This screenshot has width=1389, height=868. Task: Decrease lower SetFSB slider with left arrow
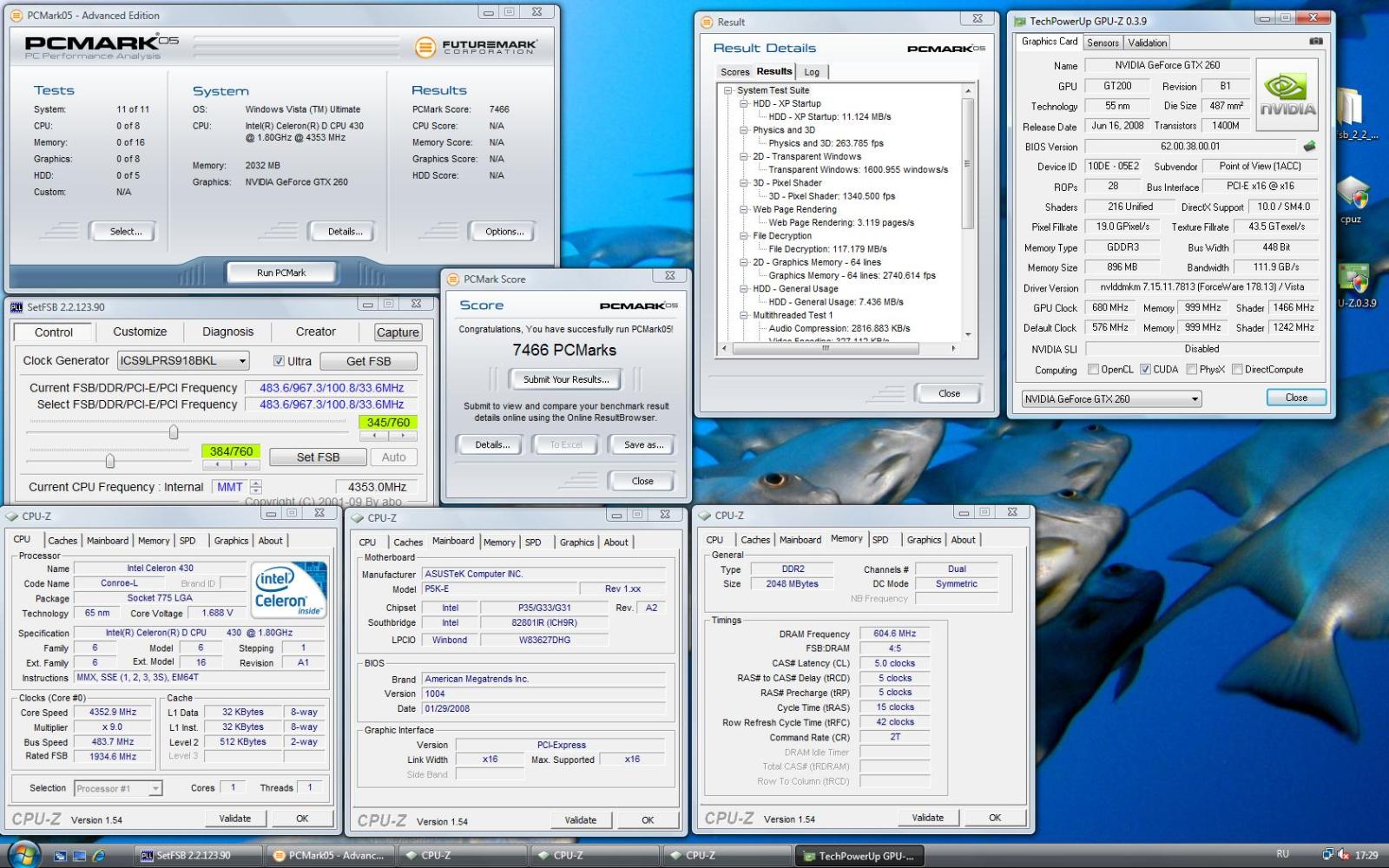215,465
